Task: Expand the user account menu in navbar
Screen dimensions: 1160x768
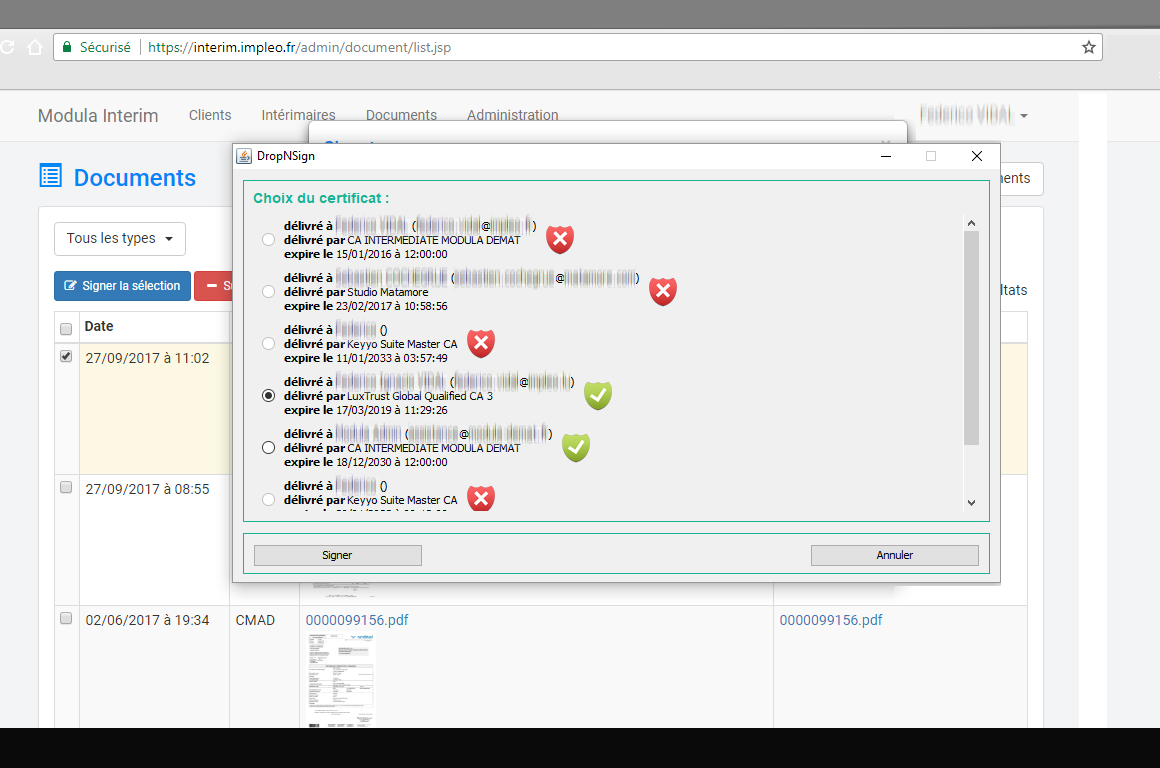Action: 974,115
